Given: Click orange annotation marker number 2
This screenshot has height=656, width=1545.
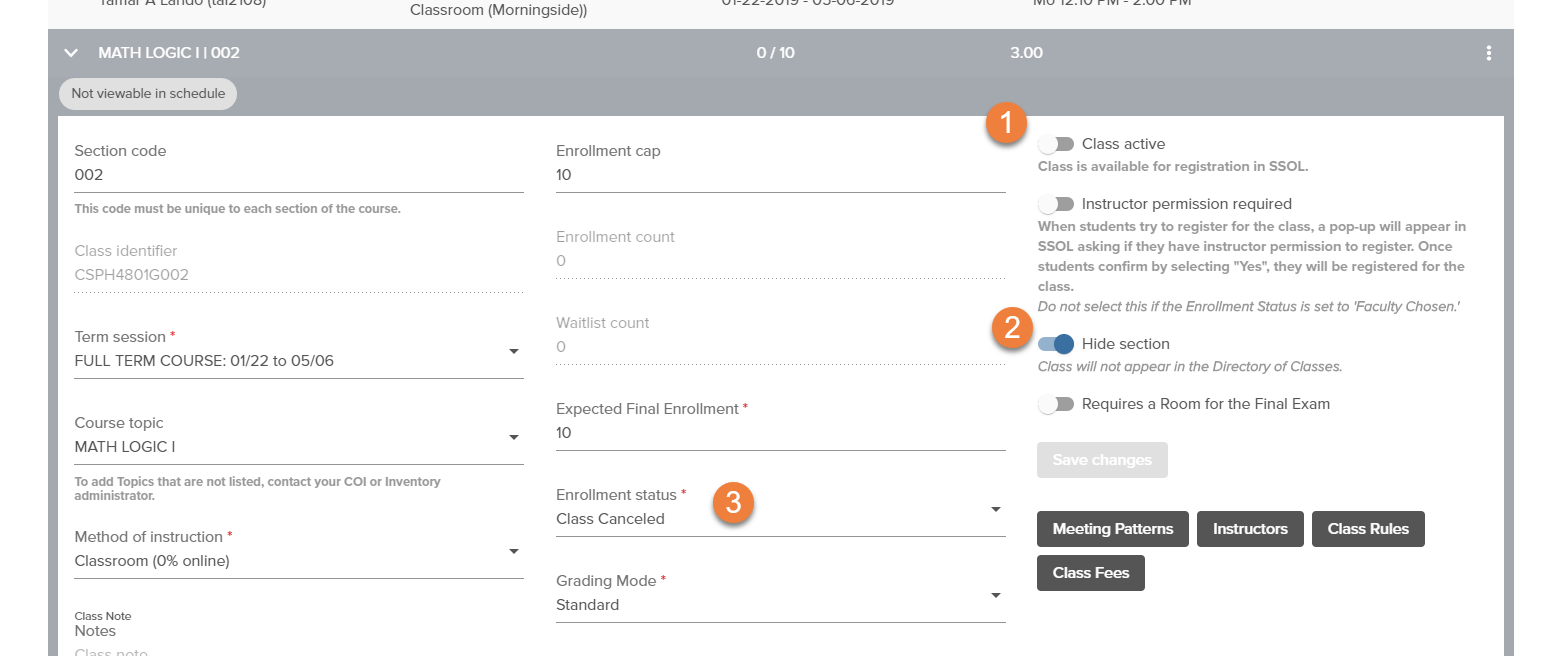Looking at the screenshot, I should [x=1012, y=329].
